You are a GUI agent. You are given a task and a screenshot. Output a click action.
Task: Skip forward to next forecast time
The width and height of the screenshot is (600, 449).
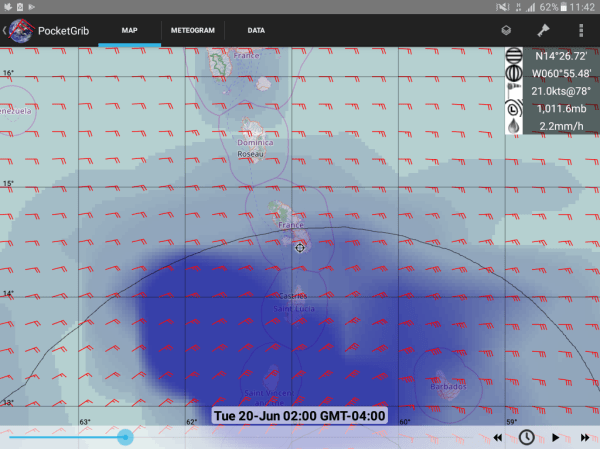point(584,438)
